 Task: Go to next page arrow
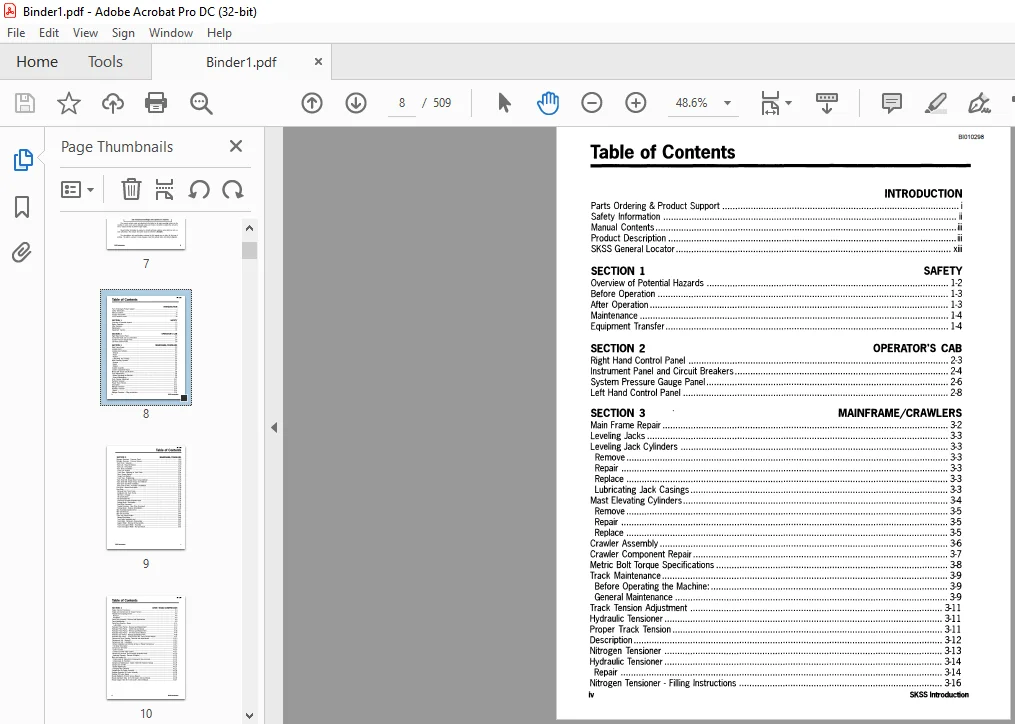[356, 103]
